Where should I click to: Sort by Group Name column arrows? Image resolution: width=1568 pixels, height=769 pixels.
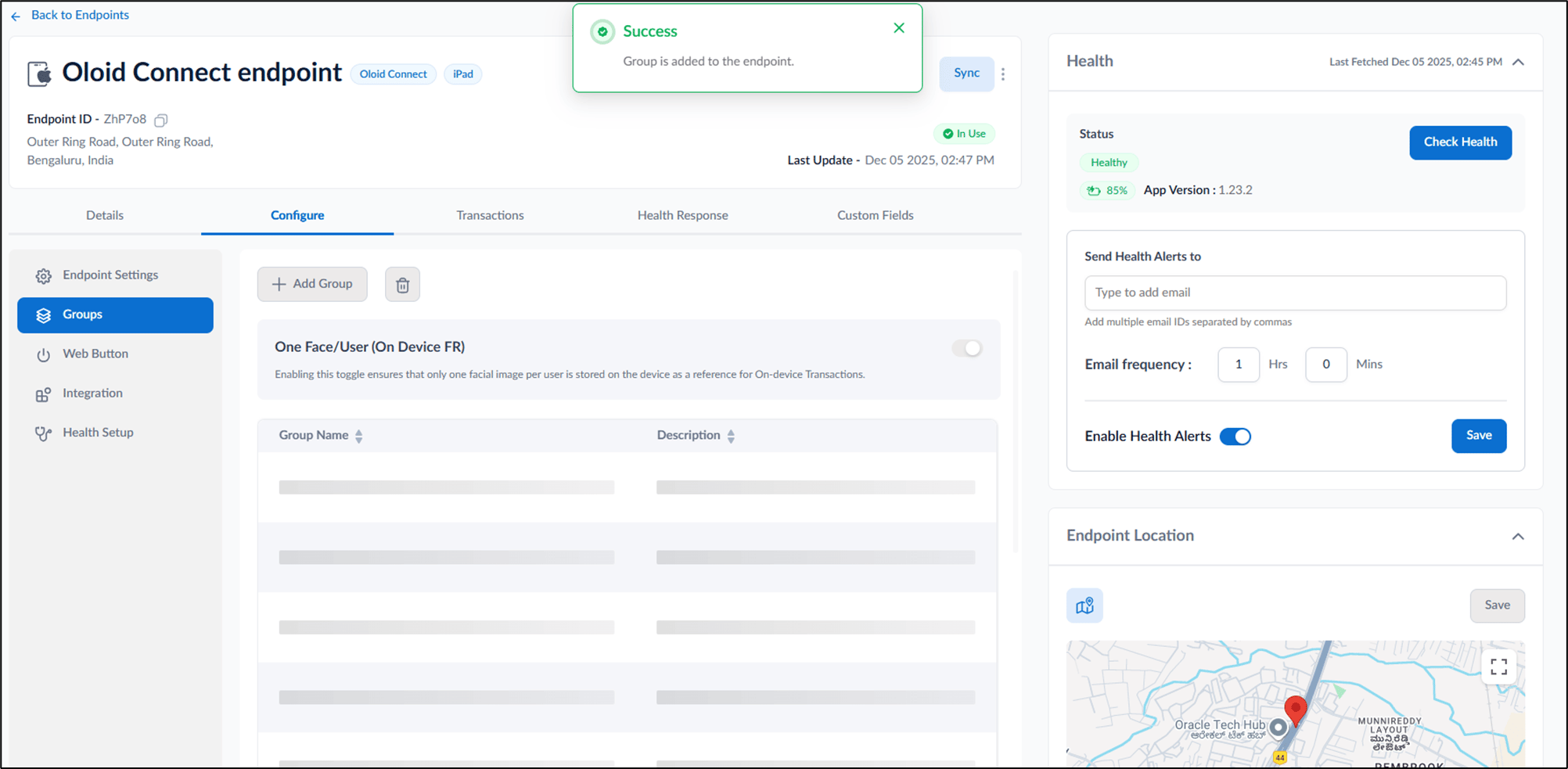pos(358,437)
